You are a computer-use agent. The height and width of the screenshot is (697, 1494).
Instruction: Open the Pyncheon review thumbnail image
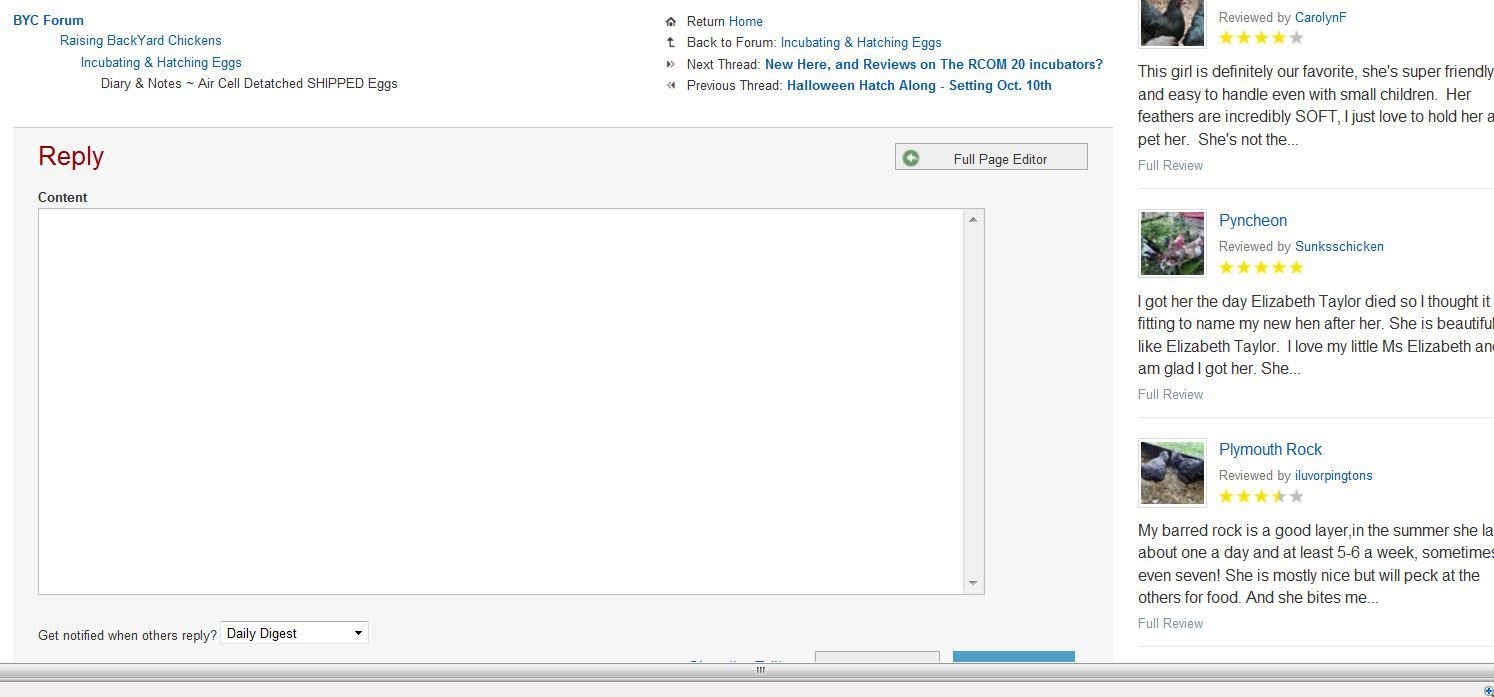pos(1172,243)
